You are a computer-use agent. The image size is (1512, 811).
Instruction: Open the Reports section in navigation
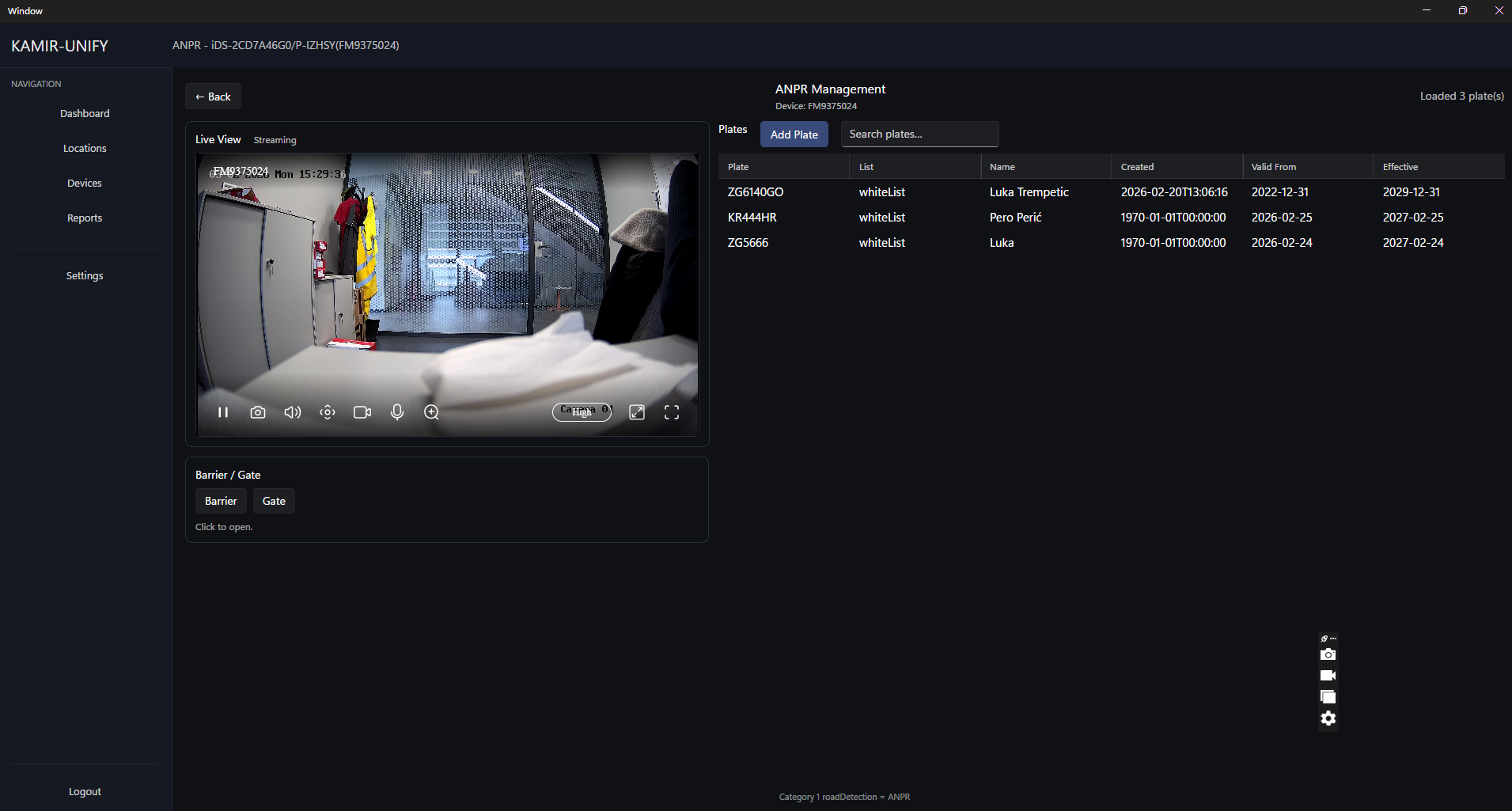click(84, 218)
